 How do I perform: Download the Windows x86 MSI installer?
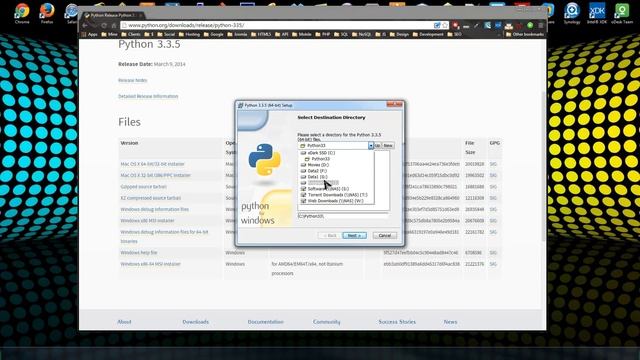pyautogui.click(x=147, y=221)
